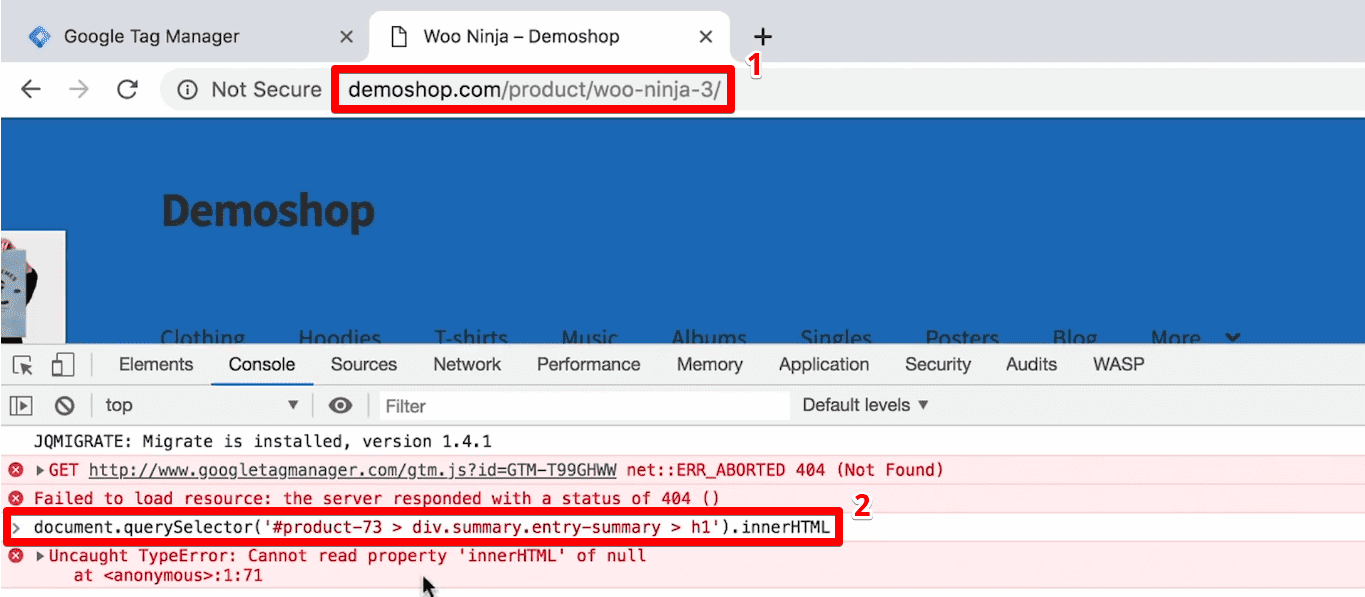Viewport: 1365px width, 597px height.
Task: Toggle the device toolbar mode
Action: (63, 365)
